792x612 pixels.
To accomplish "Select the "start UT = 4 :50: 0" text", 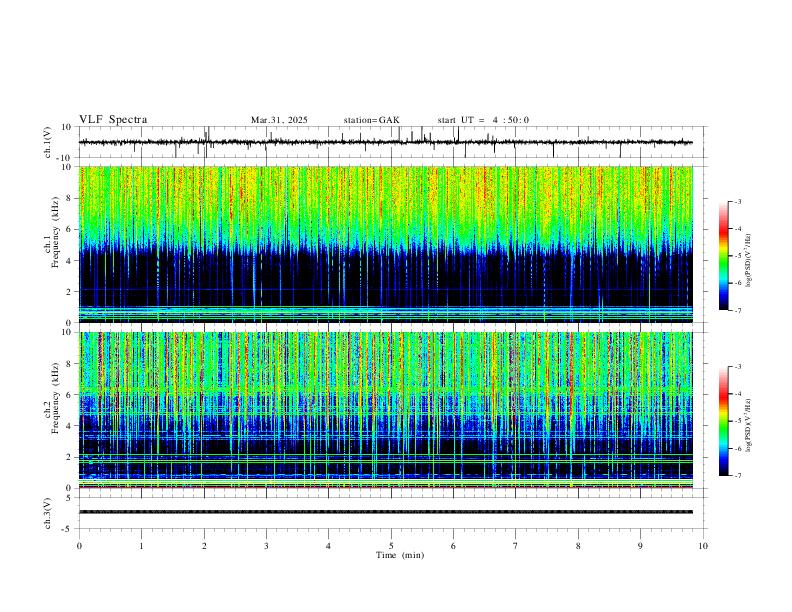I will pyautogui.click(x=483, y=120).
